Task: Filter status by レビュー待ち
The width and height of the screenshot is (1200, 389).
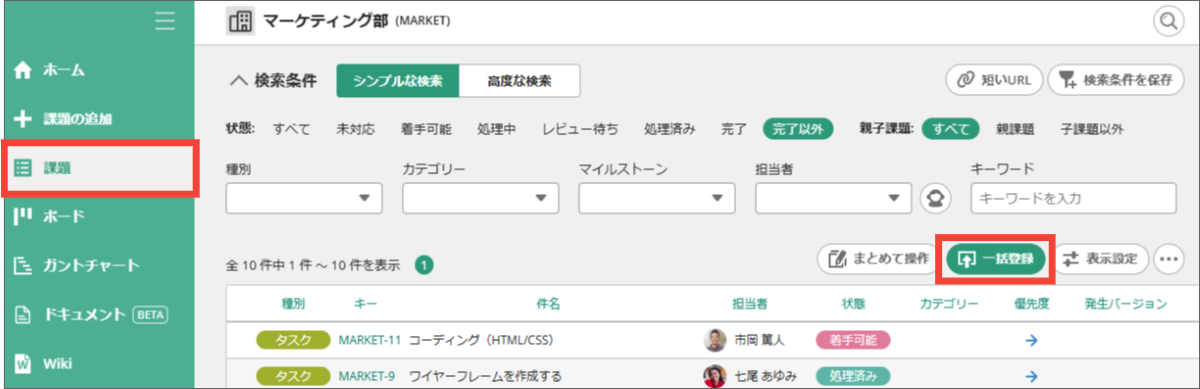Action: click(580, 129)
